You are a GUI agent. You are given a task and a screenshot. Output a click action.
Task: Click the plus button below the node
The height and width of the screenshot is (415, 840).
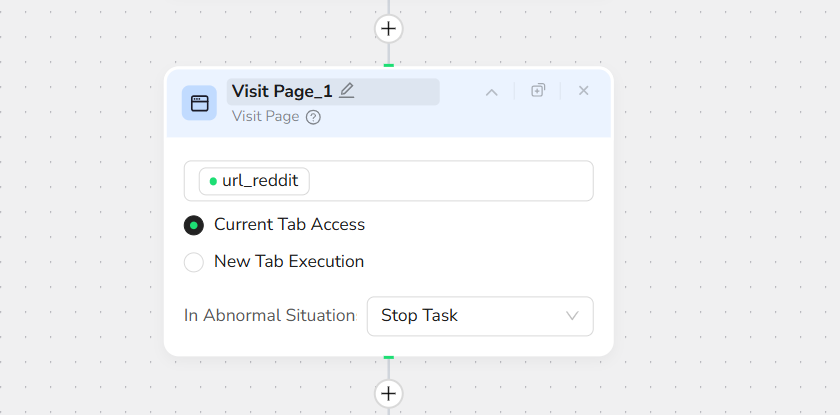coord(389,393)
